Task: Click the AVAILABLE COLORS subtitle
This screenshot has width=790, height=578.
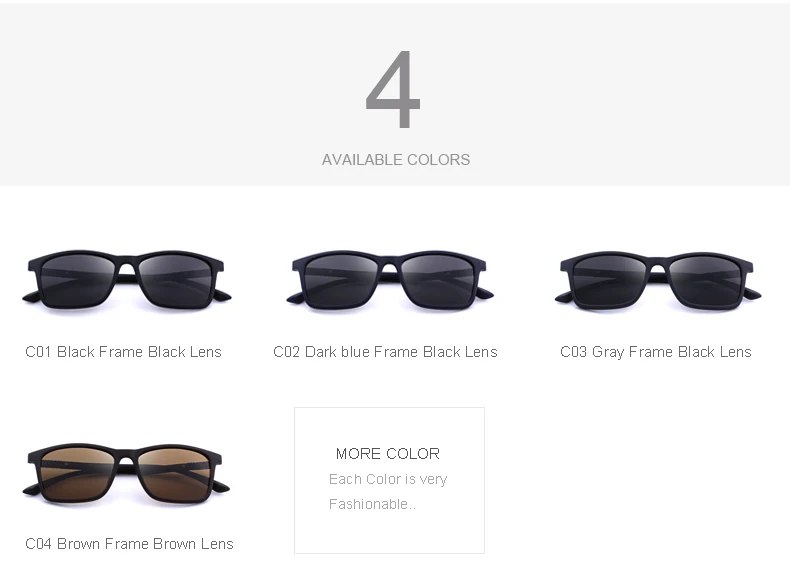Action: [x=396, y=160]
